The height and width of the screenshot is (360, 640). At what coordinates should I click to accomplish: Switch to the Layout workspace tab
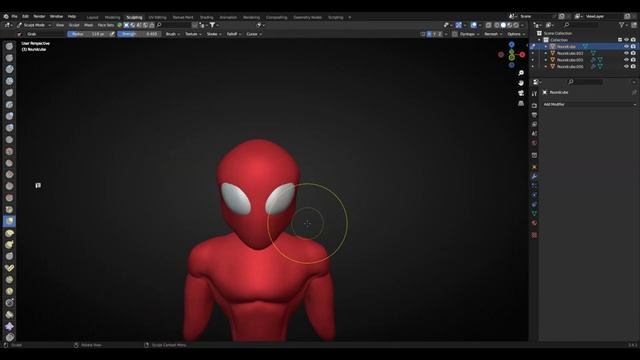coord(92,18)
